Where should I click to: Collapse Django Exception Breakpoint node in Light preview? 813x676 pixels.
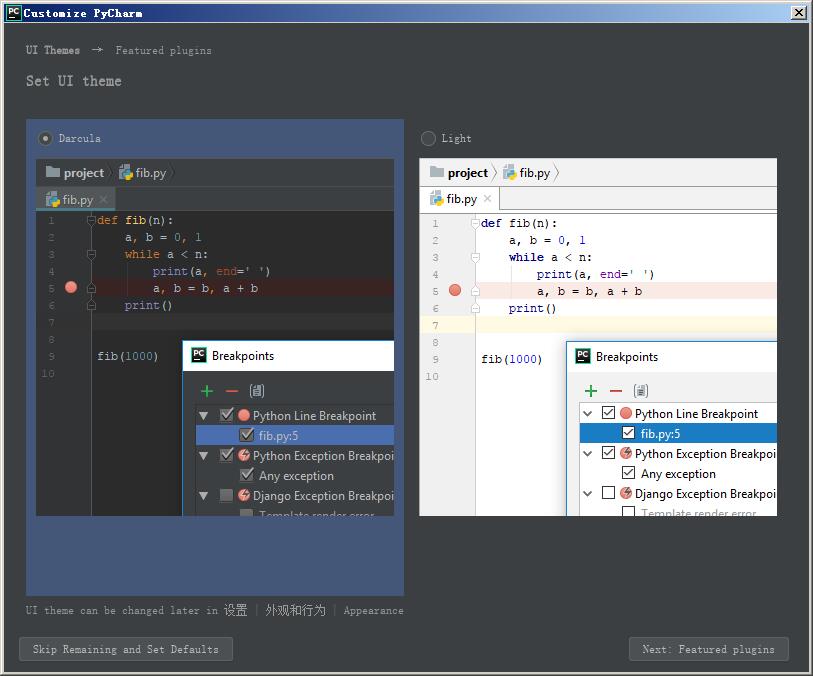click(x=587, y=494)
